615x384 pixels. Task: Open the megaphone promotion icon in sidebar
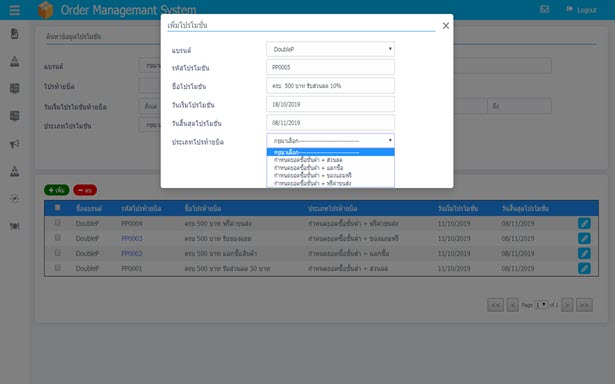[x=15, y=144]
